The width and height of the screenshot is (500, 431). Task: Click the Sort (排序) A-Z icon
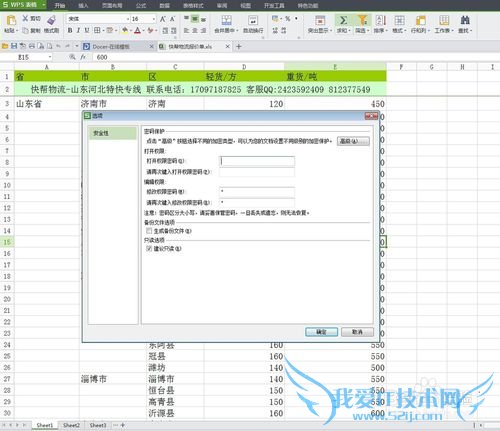[x=380, y=20]
